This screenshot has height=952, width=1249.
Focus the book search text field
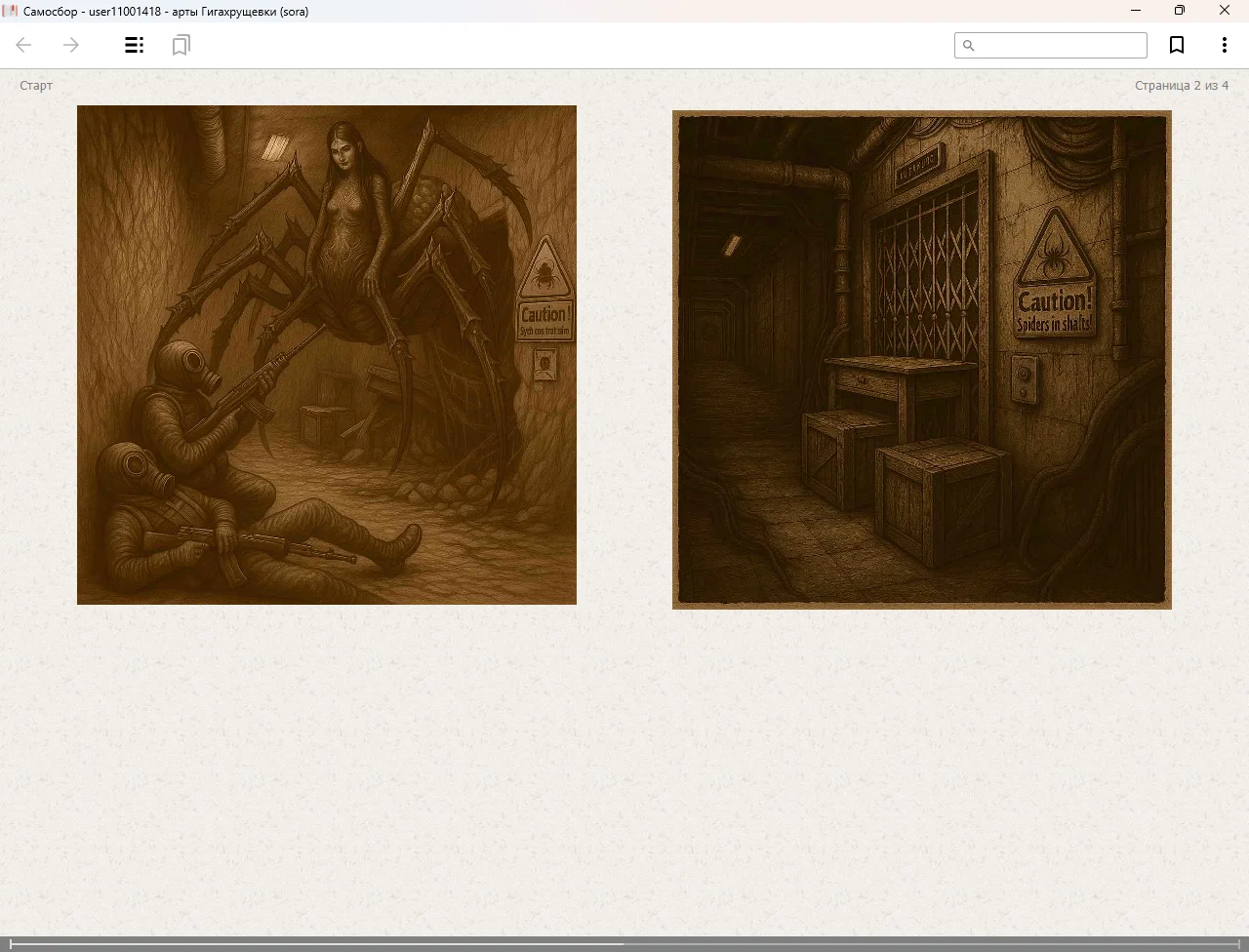(1059, 46)
